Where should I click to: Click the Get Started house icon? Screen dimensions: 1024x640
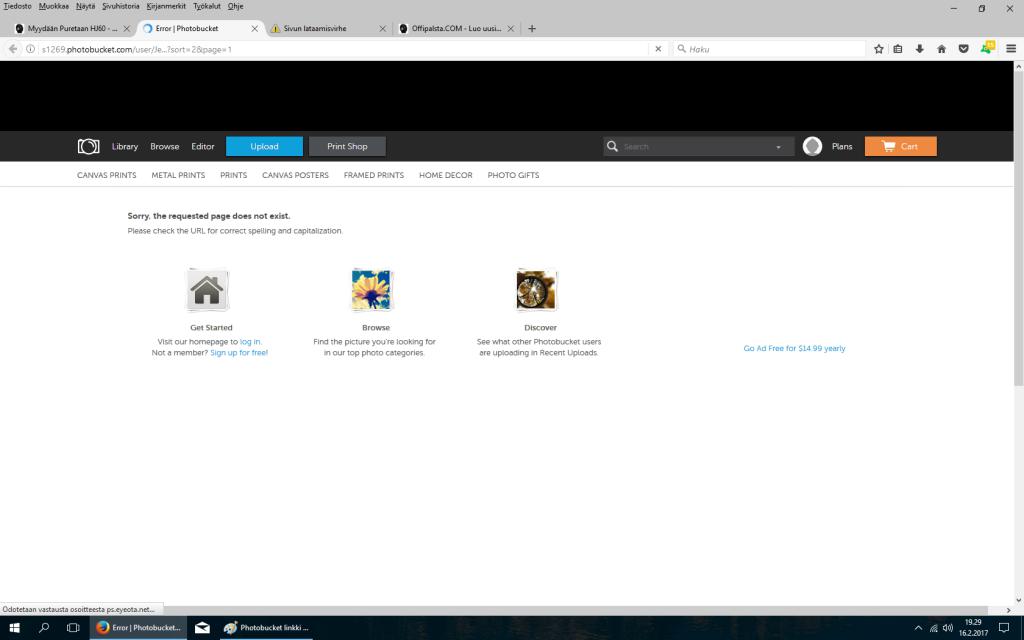click(207, 290)
